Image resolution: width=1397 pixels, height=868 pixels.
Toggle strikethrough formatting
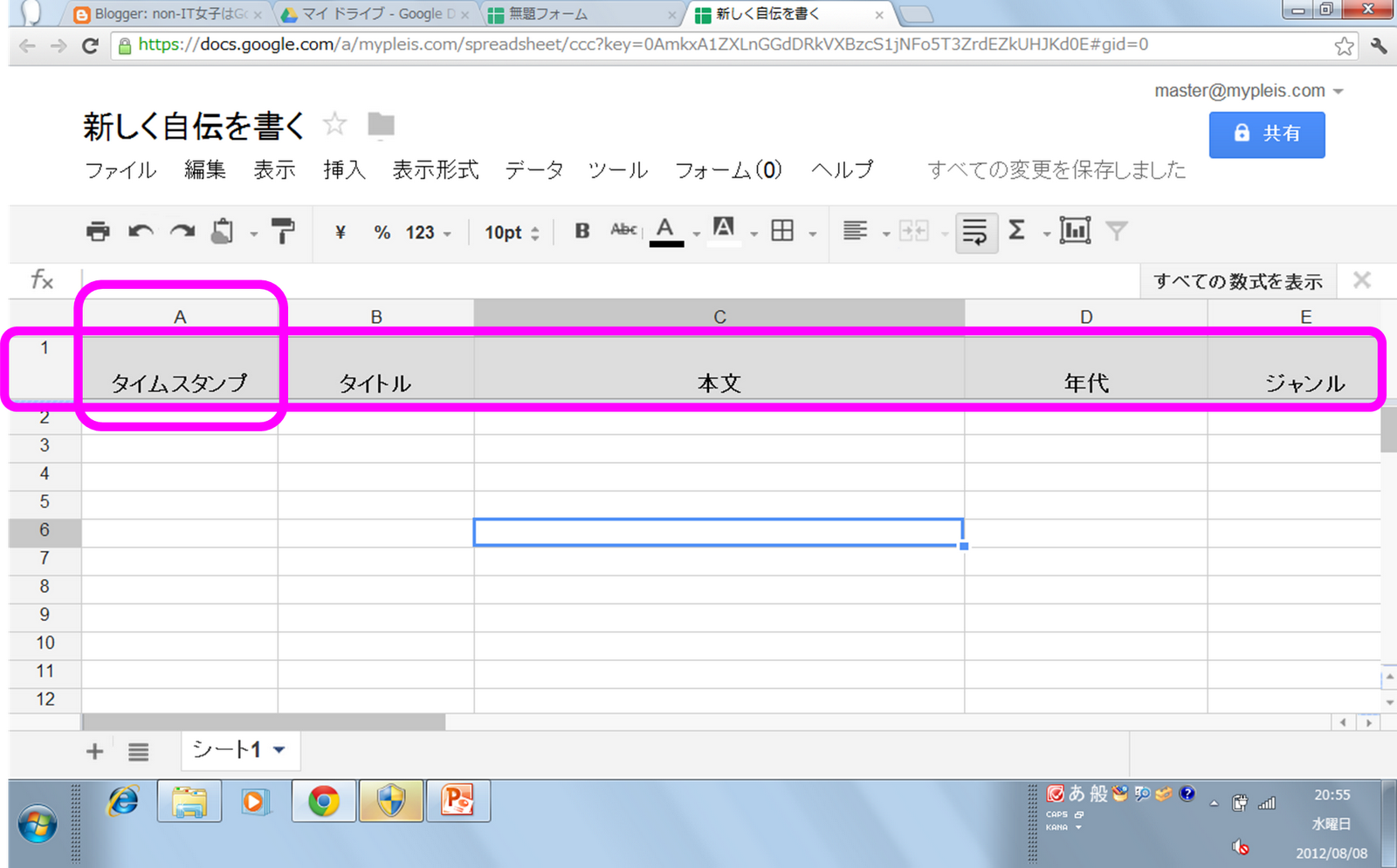pyautogui.click(x=623, y=230)
